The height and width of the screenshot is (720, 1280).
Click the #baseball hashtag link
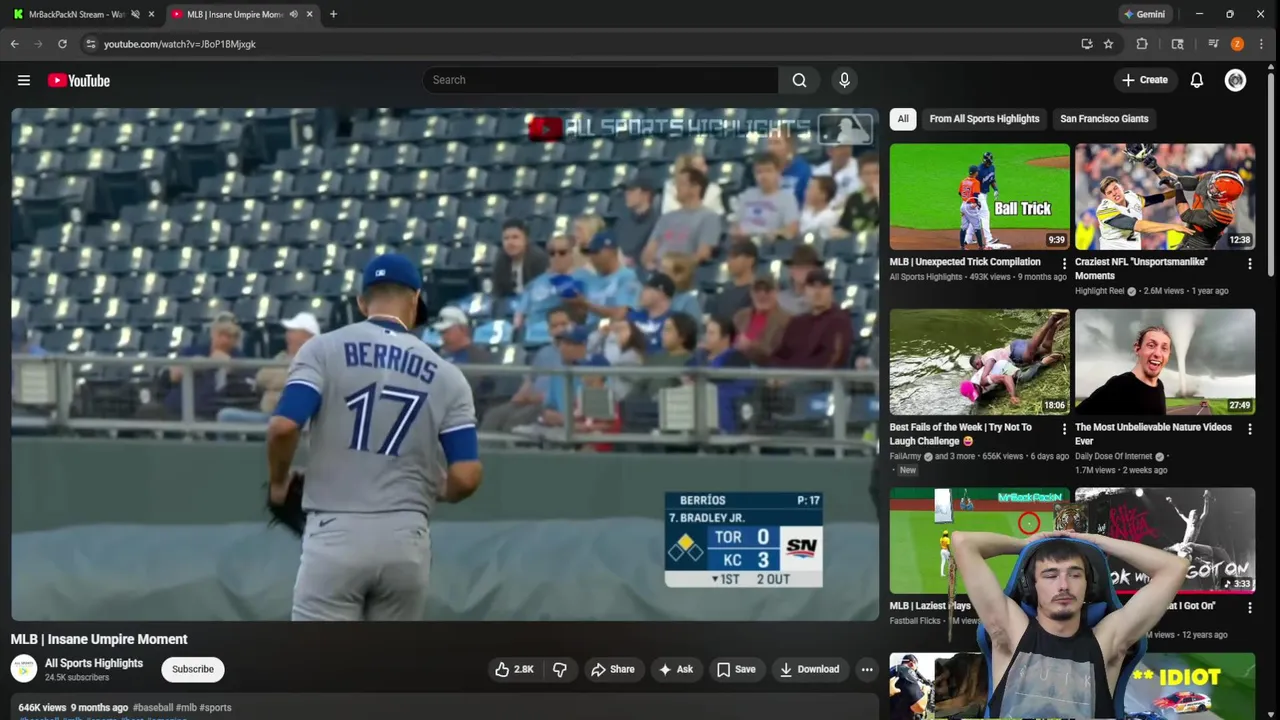153,707
